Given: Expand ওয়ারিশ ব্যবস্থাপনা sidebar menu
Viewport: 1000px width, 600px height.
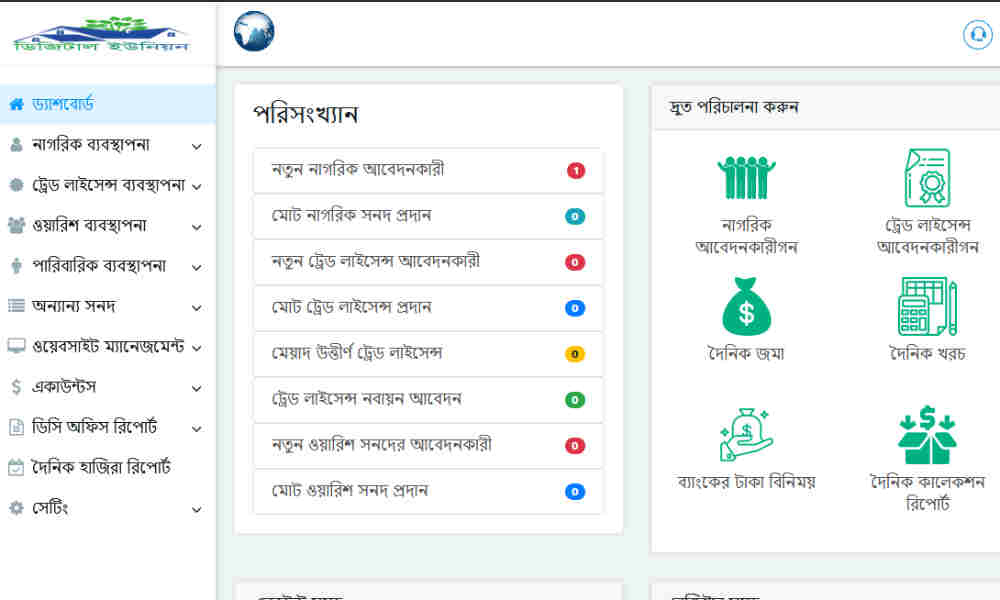Looking at the screenshot, I should [105, 226].
